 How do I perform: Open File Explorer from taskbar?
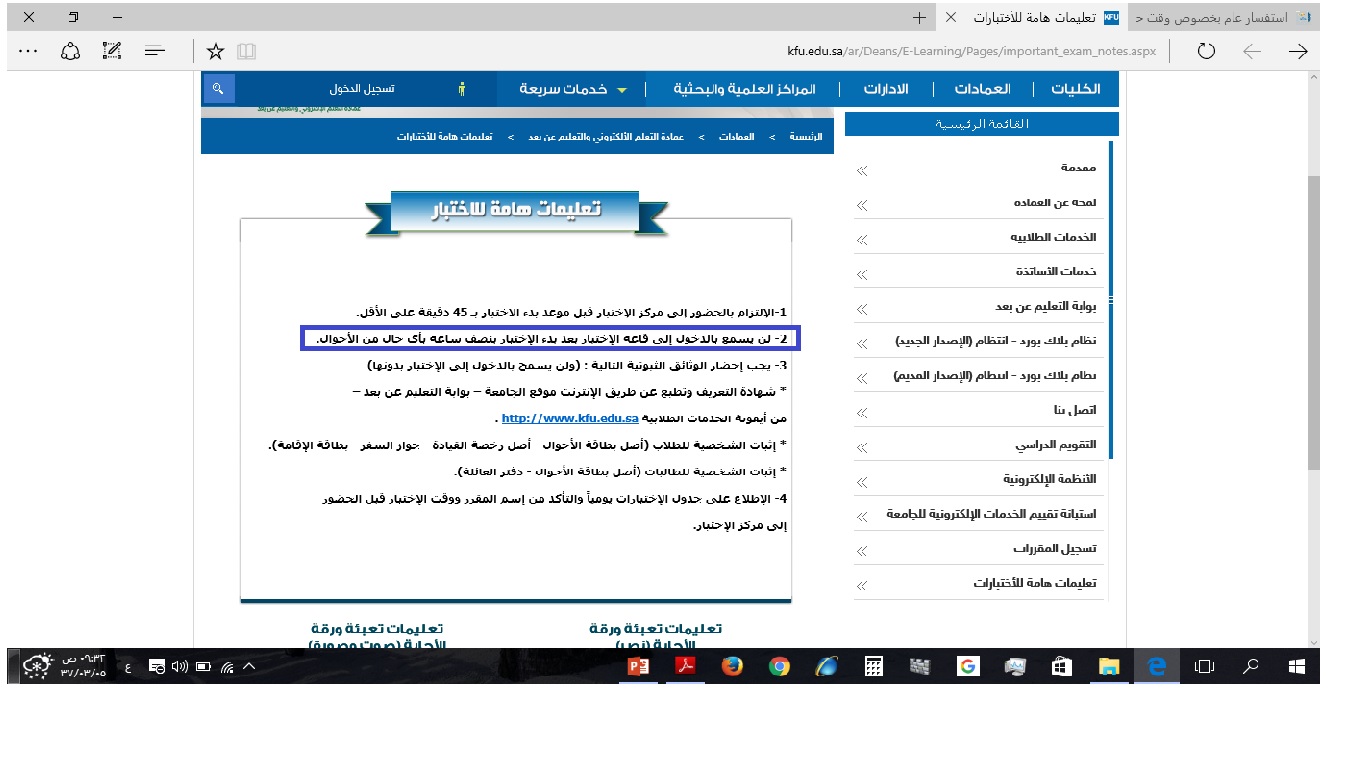[x=1108, y=667]
